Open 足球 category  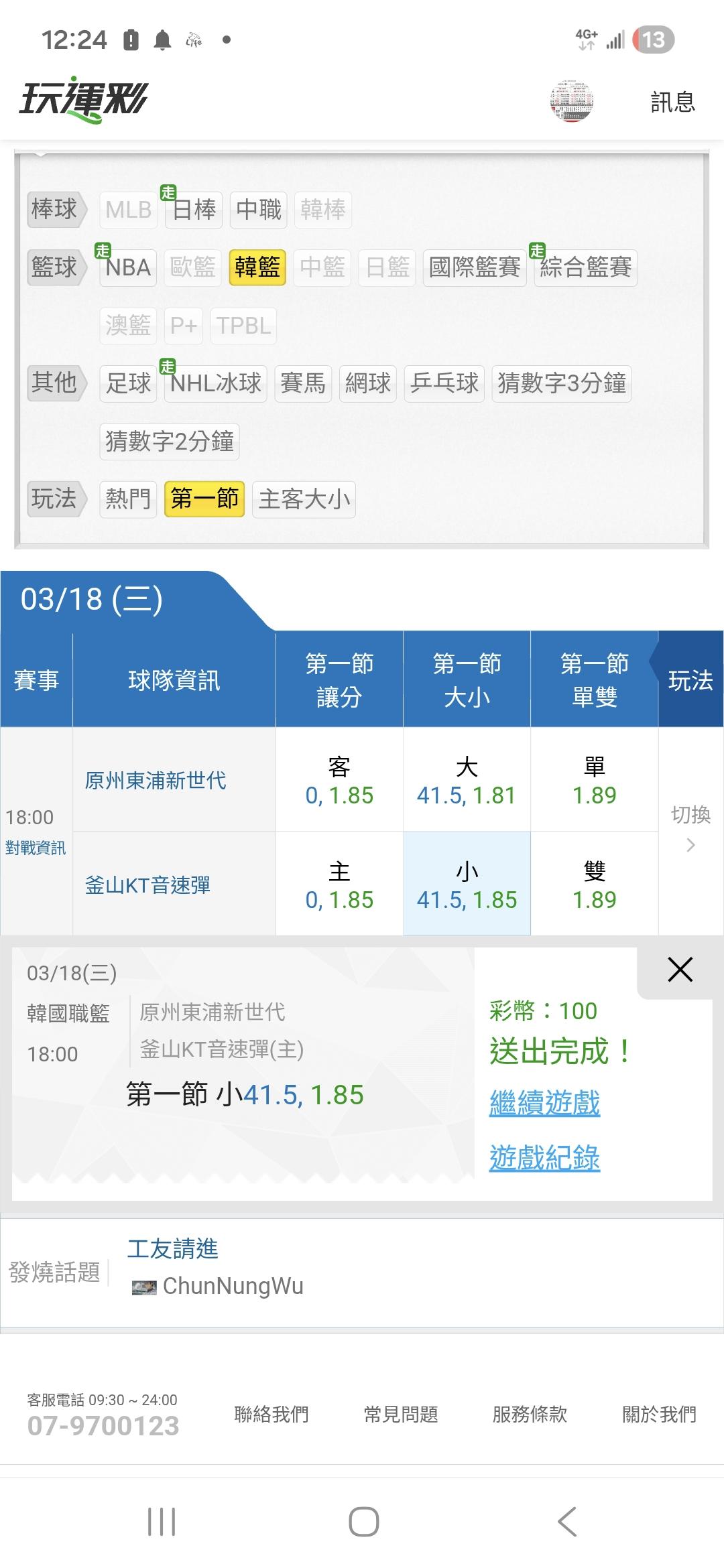click(128, 384)
